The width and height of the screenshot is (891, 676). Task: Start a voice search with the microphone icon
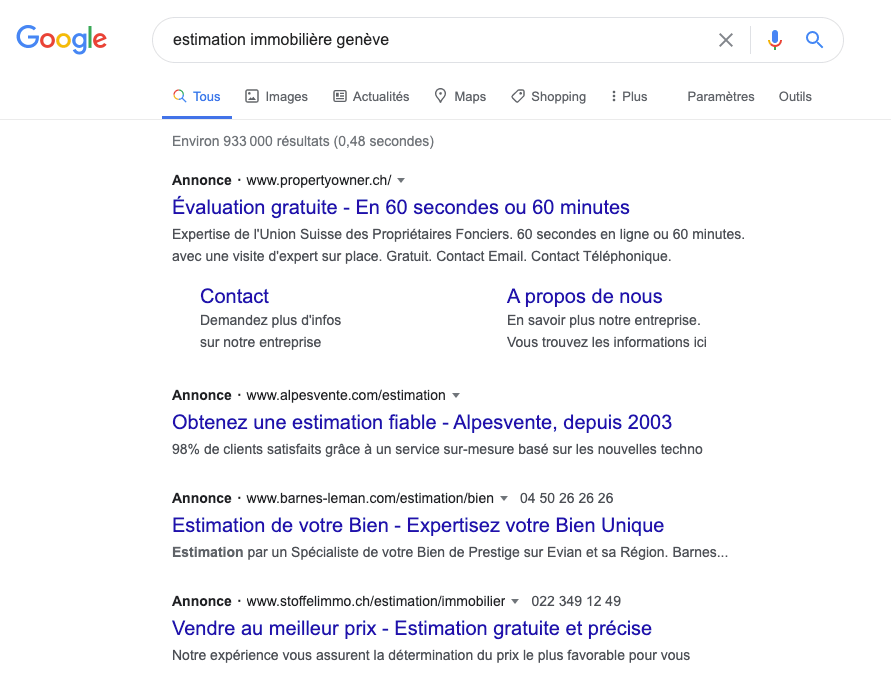[774, 40]
